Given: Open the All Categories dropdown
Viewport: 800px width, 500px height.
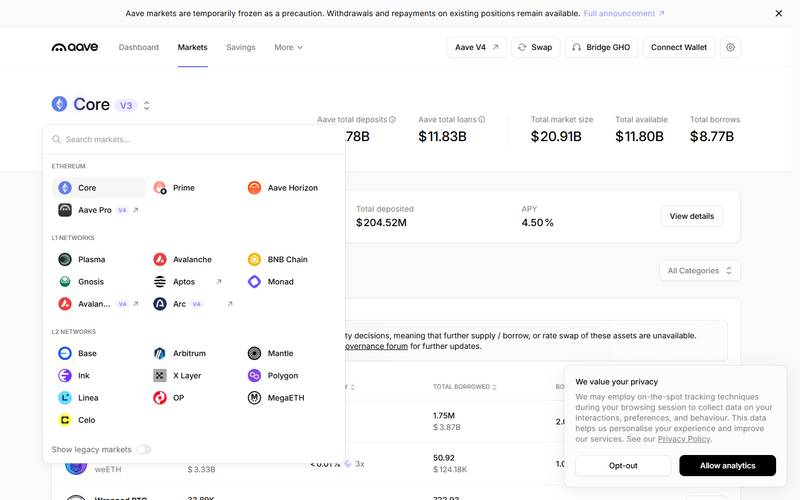Looking at the screenshot, I should [x=699, y=270].
